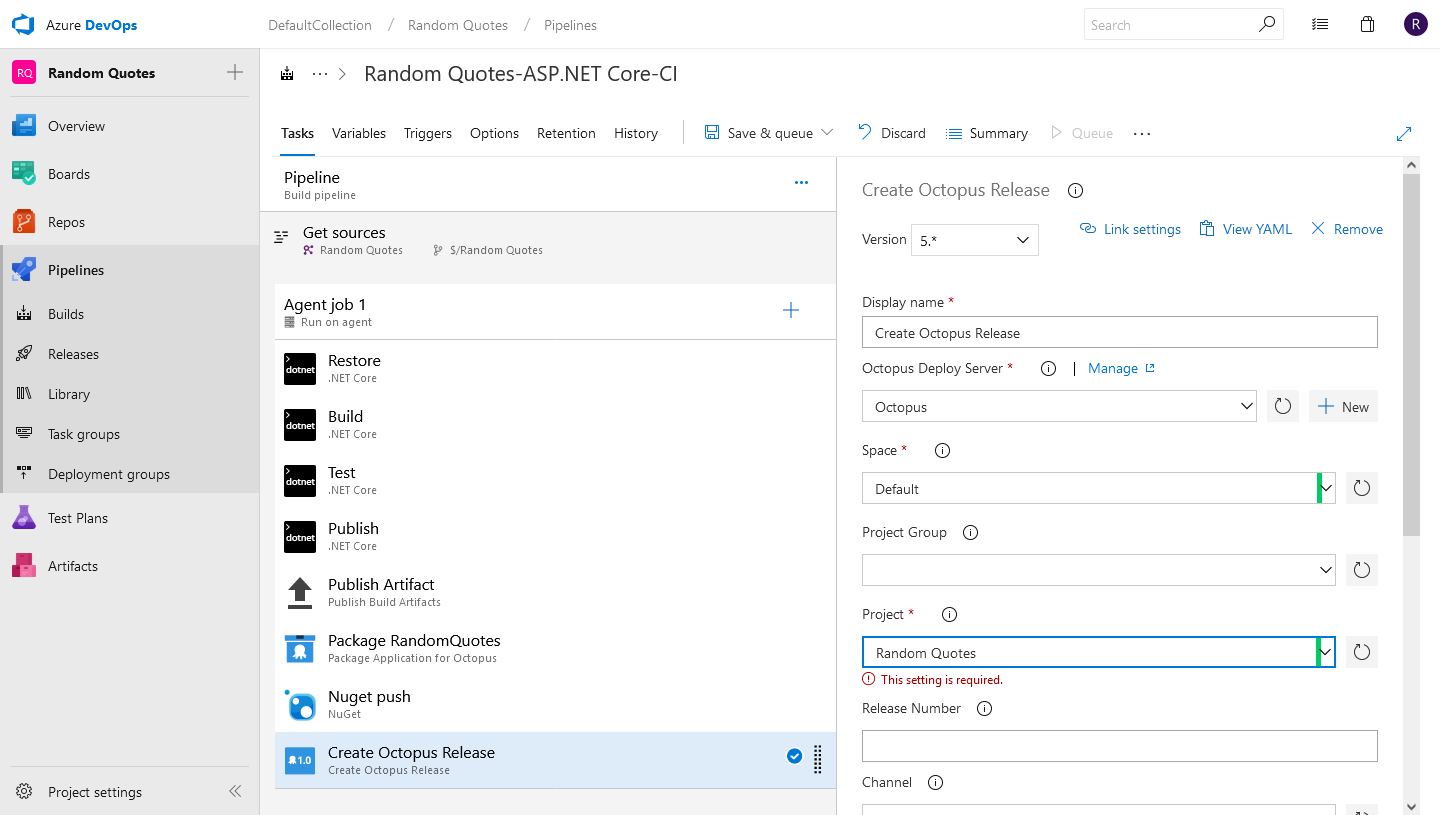The image size is (1440, 815).
Task: Focus the Release Number input field
Action: tap(1119, 746)
